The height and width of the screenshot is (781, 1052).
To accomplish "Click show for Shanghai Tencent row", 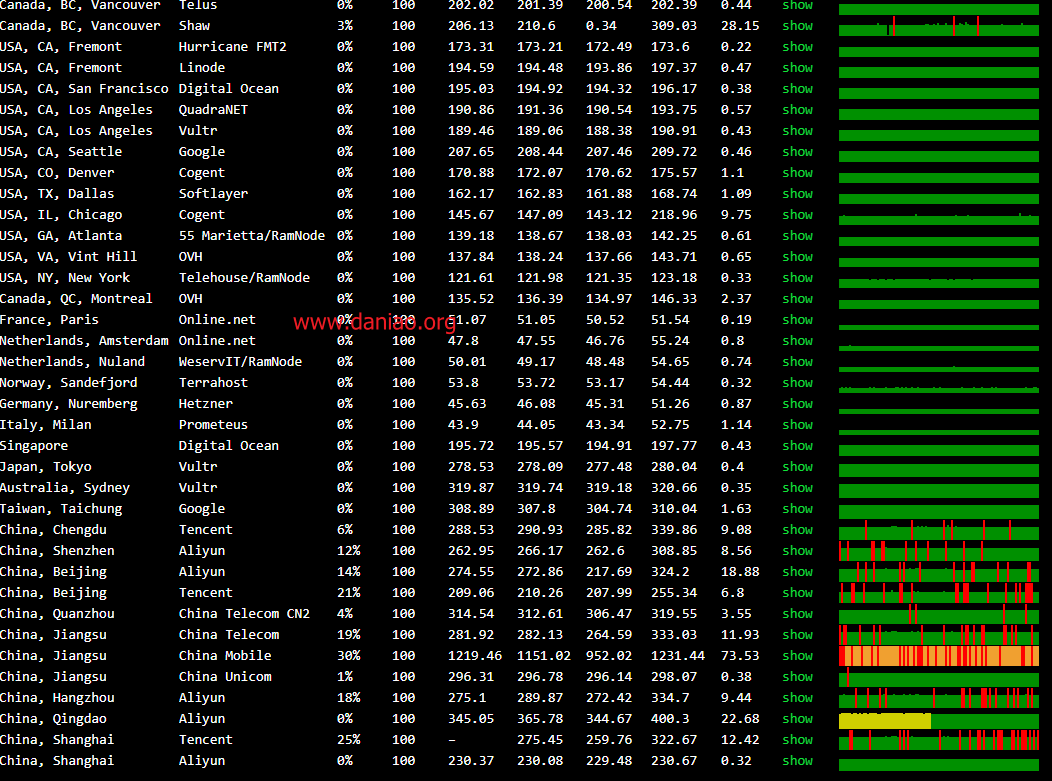I will tap(797, 739).
